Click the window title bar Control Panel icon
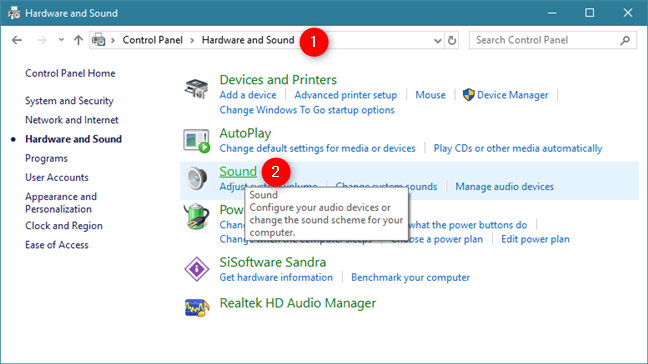The height and width of the screenshot is (364, 648). click(14, 13)
